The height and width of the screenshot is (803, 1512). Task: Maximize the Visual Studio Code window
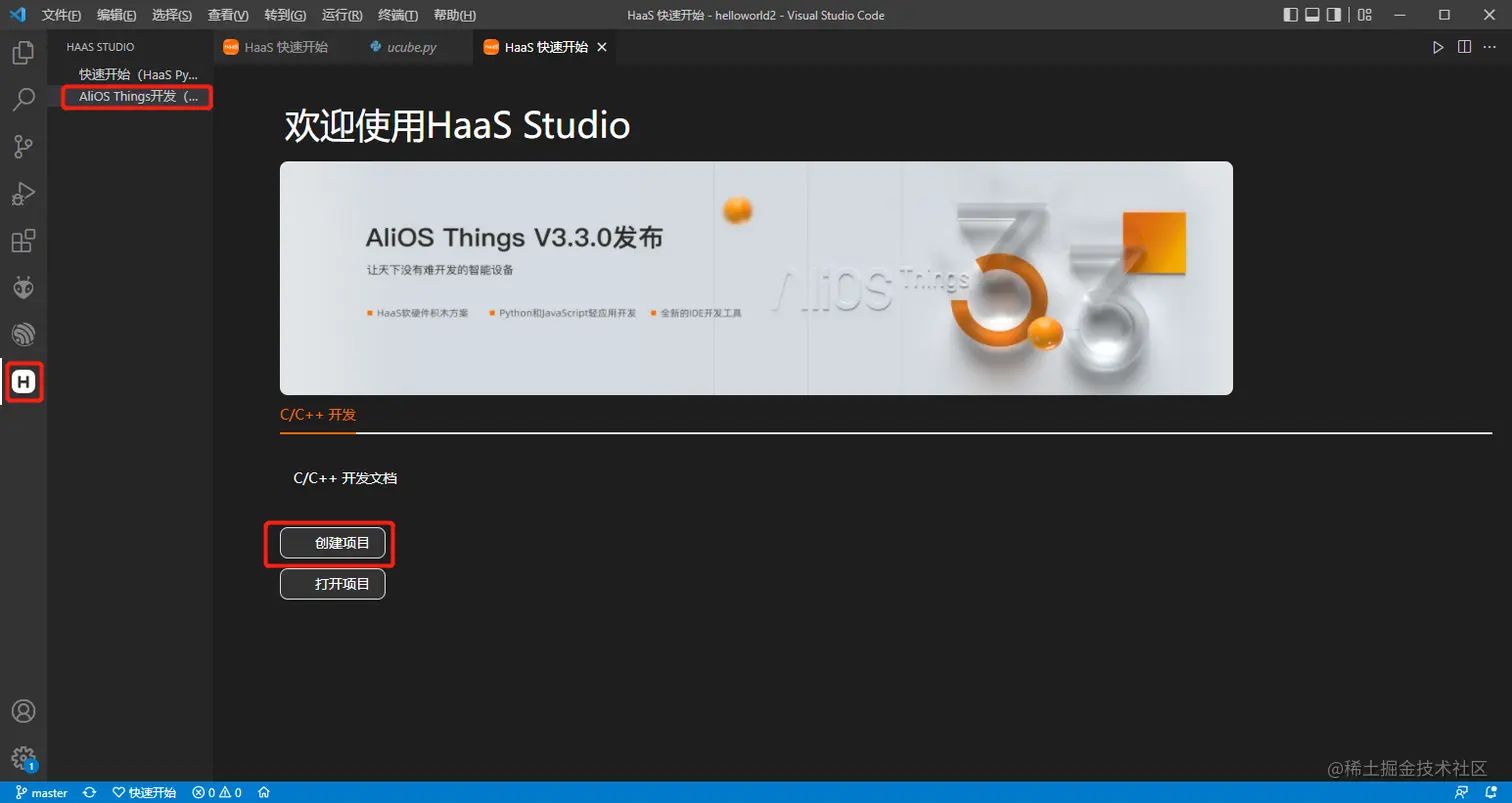[x=1444, y=15]
